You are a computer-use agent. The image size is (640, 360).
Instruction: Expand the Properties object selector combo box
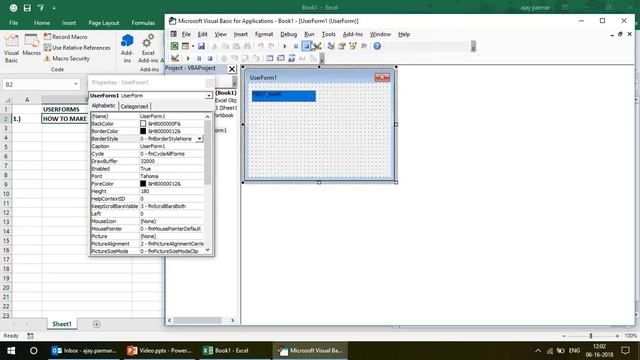pyautogui.click(x=209, y=96)
